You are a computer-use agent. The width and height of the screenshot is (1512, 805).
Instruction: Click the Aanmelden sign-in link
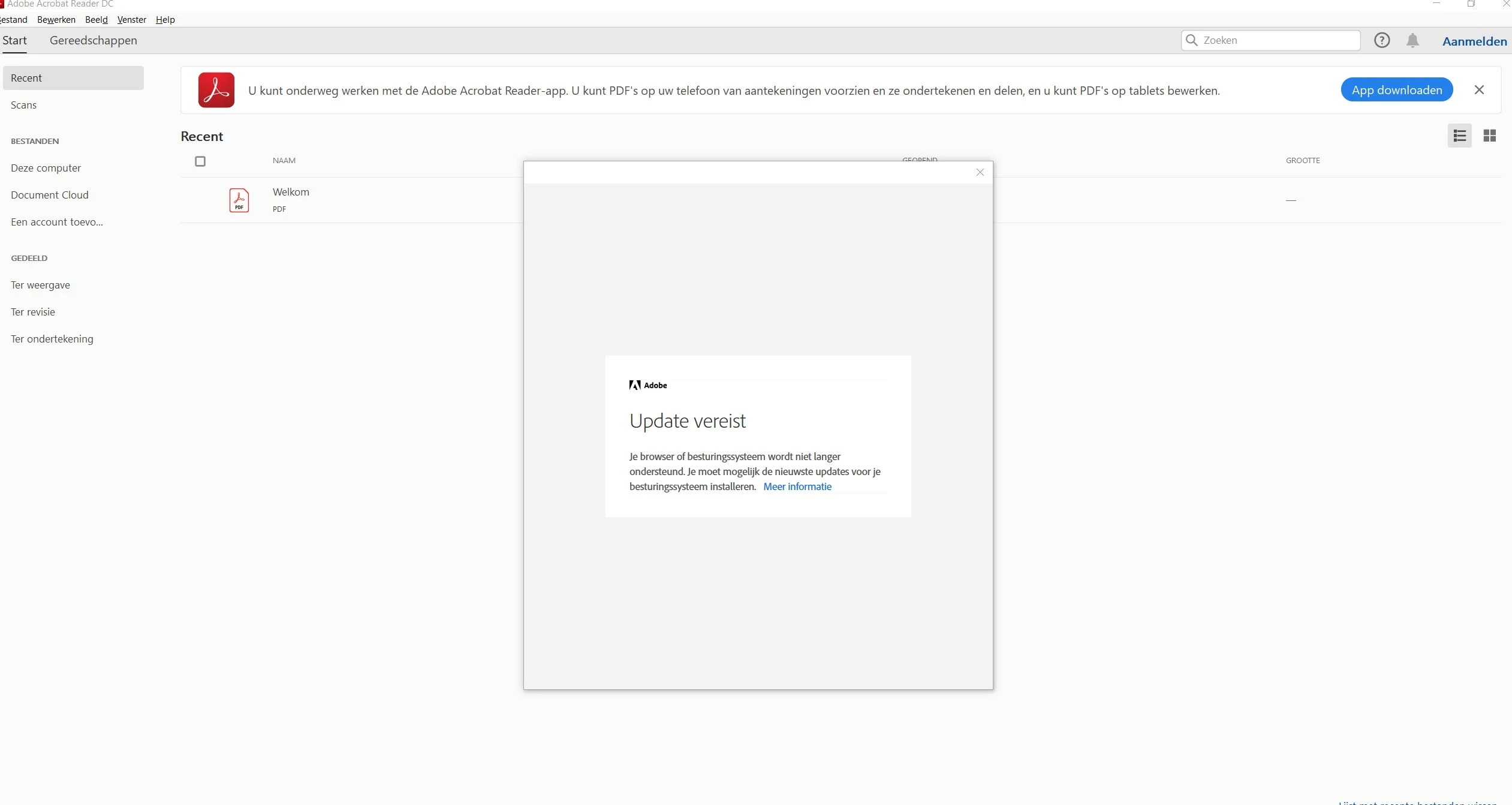[x=1474, y=41]
